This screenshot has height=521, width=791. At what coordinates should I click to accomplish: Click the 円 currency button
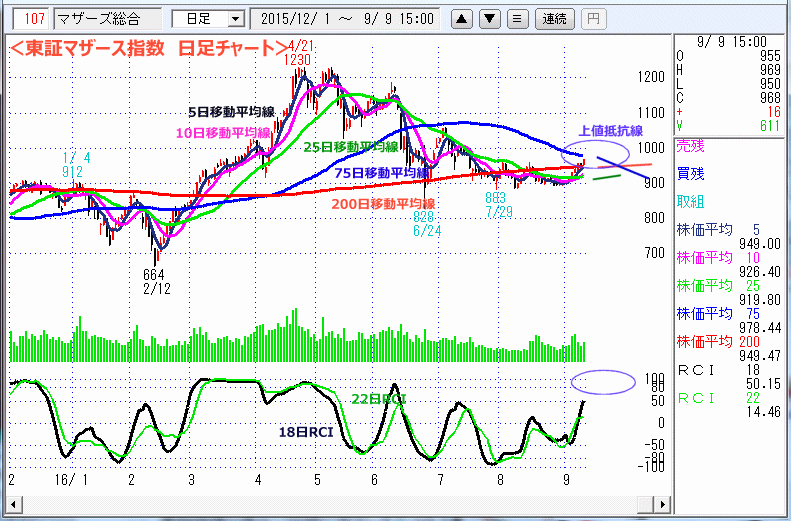coord(593,18)
